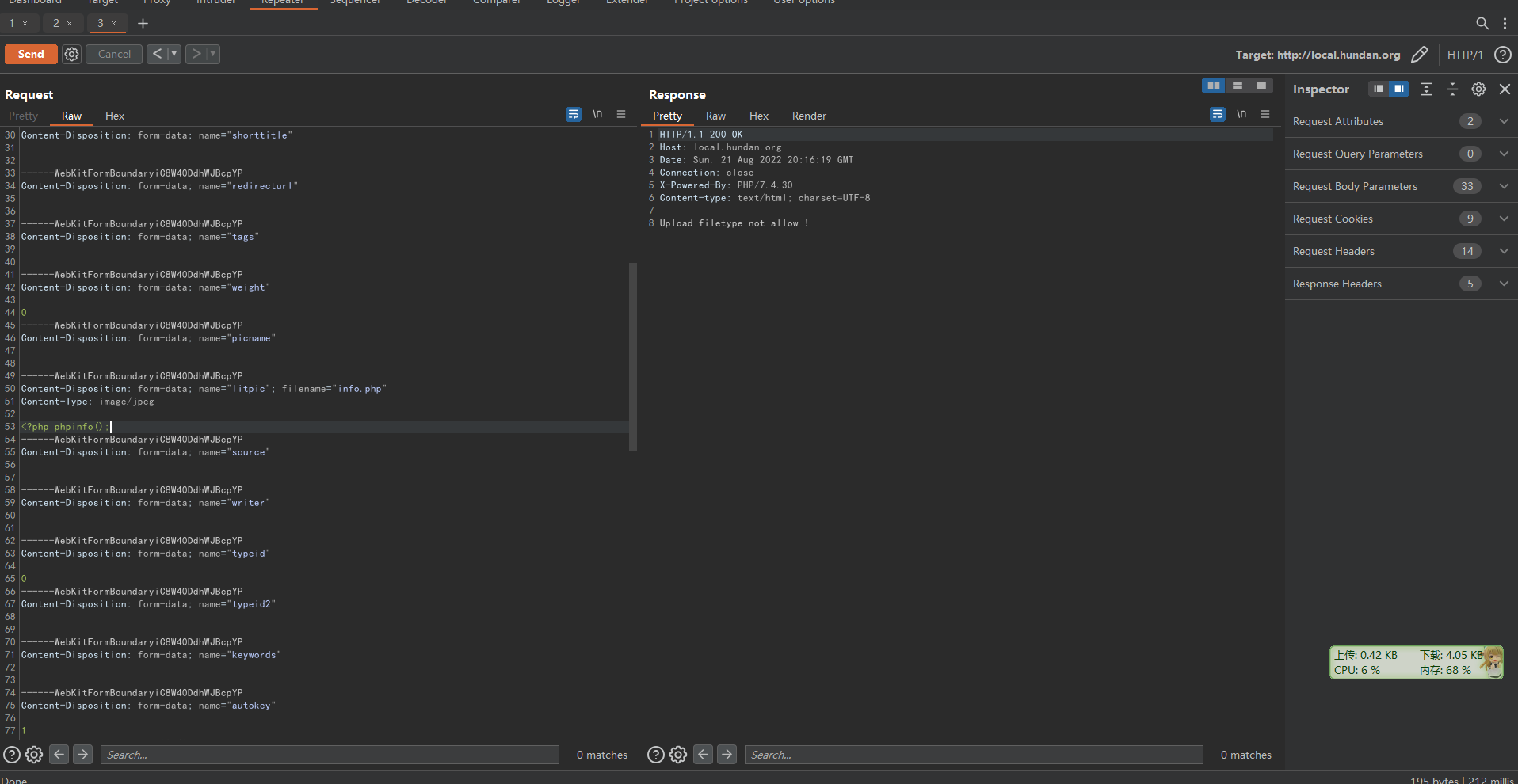The width and height of the screenshot is (1518, 784).
Task: Select the Request Raw view tab
Action: pos(71,116)
